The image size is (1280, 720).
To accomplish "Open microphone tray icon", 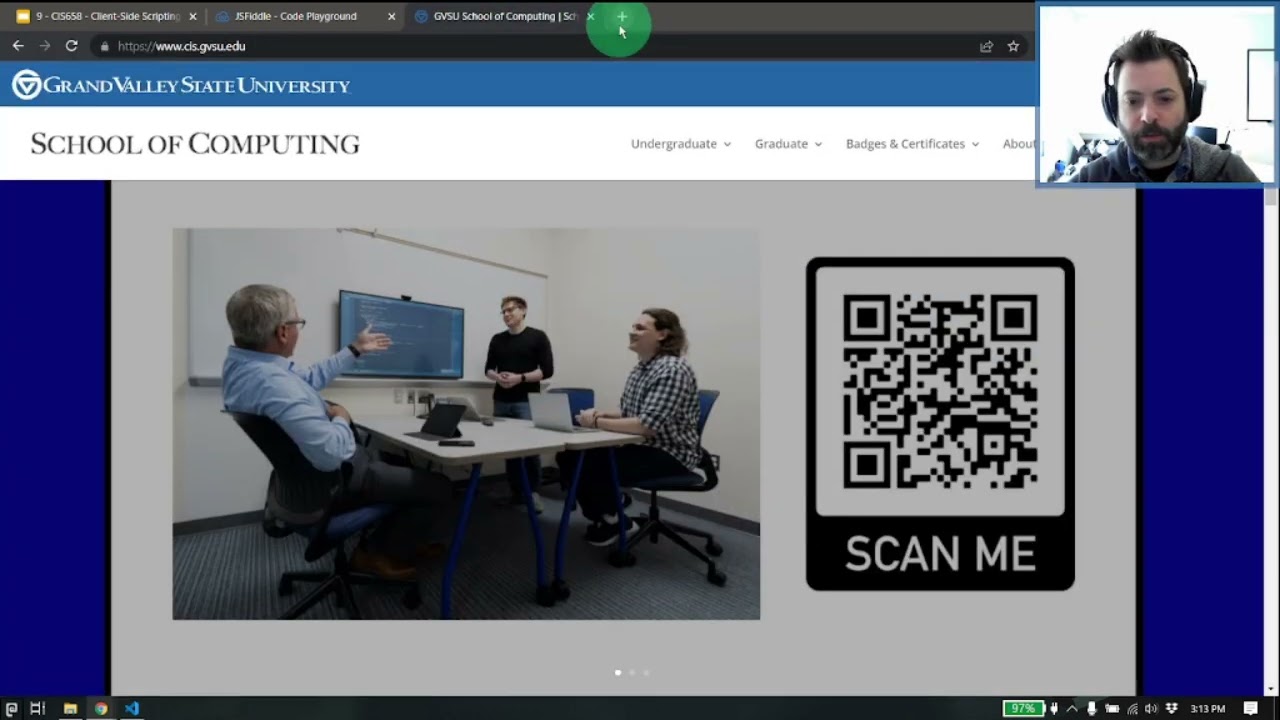I will 1091,708.
